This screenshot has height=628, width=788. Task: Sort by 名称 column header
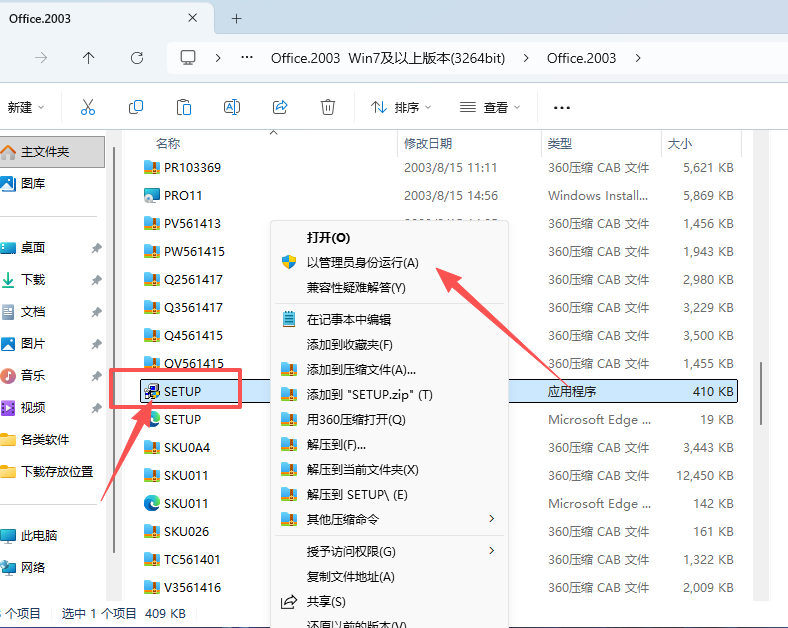pos(168,144)
